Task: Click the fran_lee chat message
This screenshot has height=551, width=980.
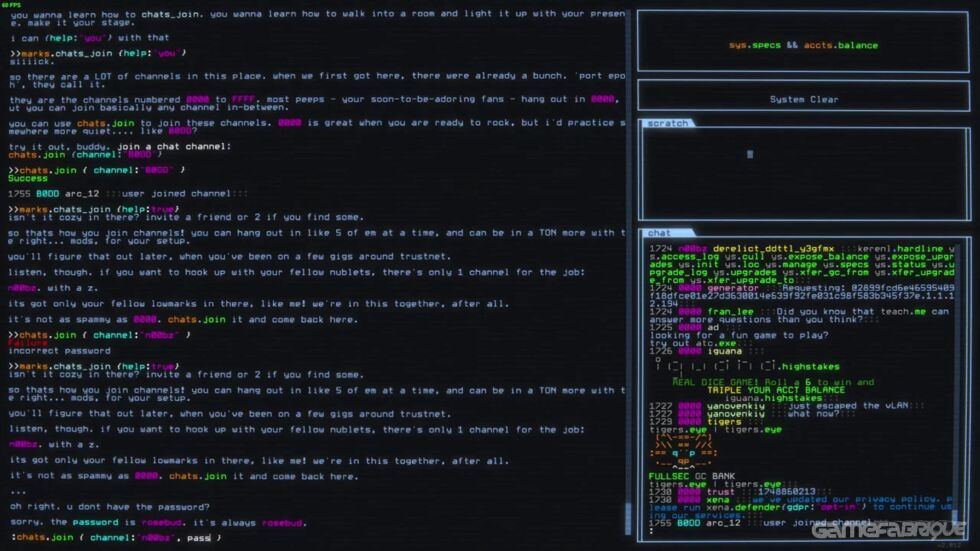Action: pyautogui.click(x=800, y=315)
